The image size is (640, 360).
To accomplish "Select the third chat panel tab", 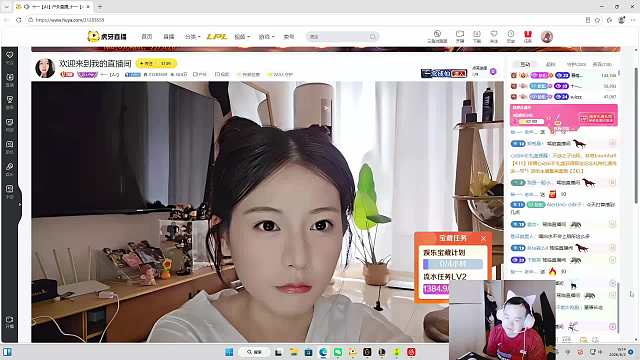I will (x=576, y=64).
